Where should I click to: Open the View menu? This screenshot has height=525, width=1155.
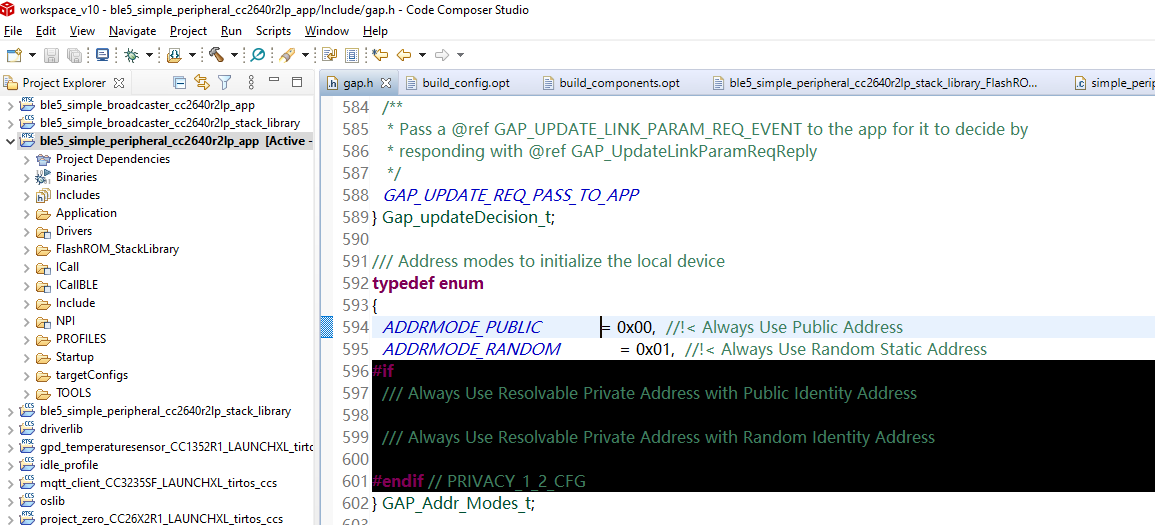(x=82, y=31)
